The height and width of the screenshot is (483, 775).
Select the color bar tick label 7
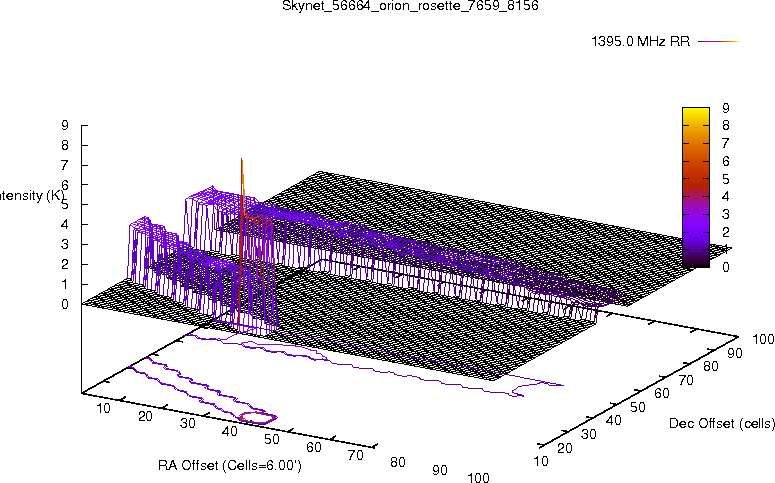point(726,143)
